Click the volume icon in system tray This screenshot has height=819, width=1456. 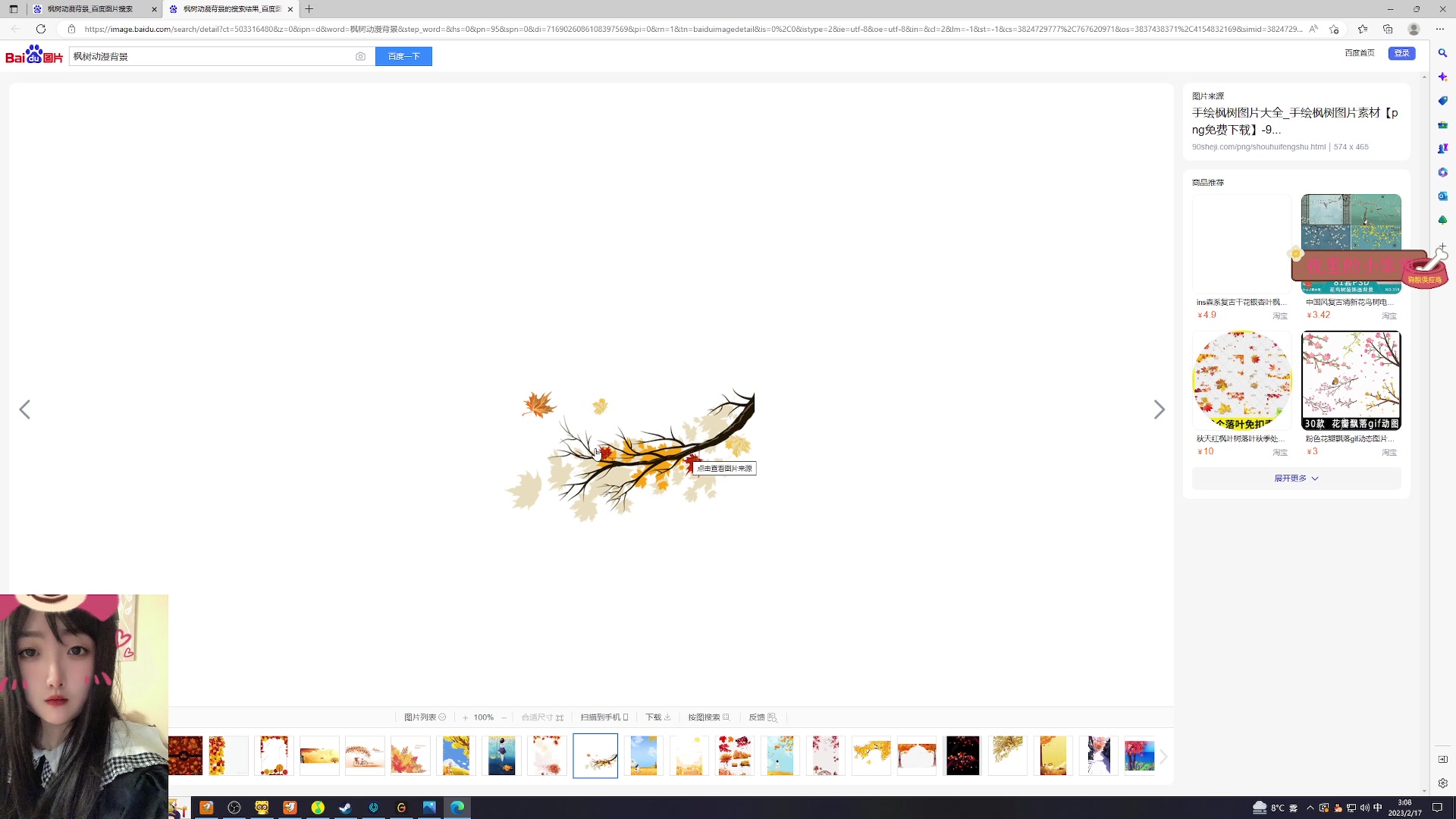(x=1364, y=808)
